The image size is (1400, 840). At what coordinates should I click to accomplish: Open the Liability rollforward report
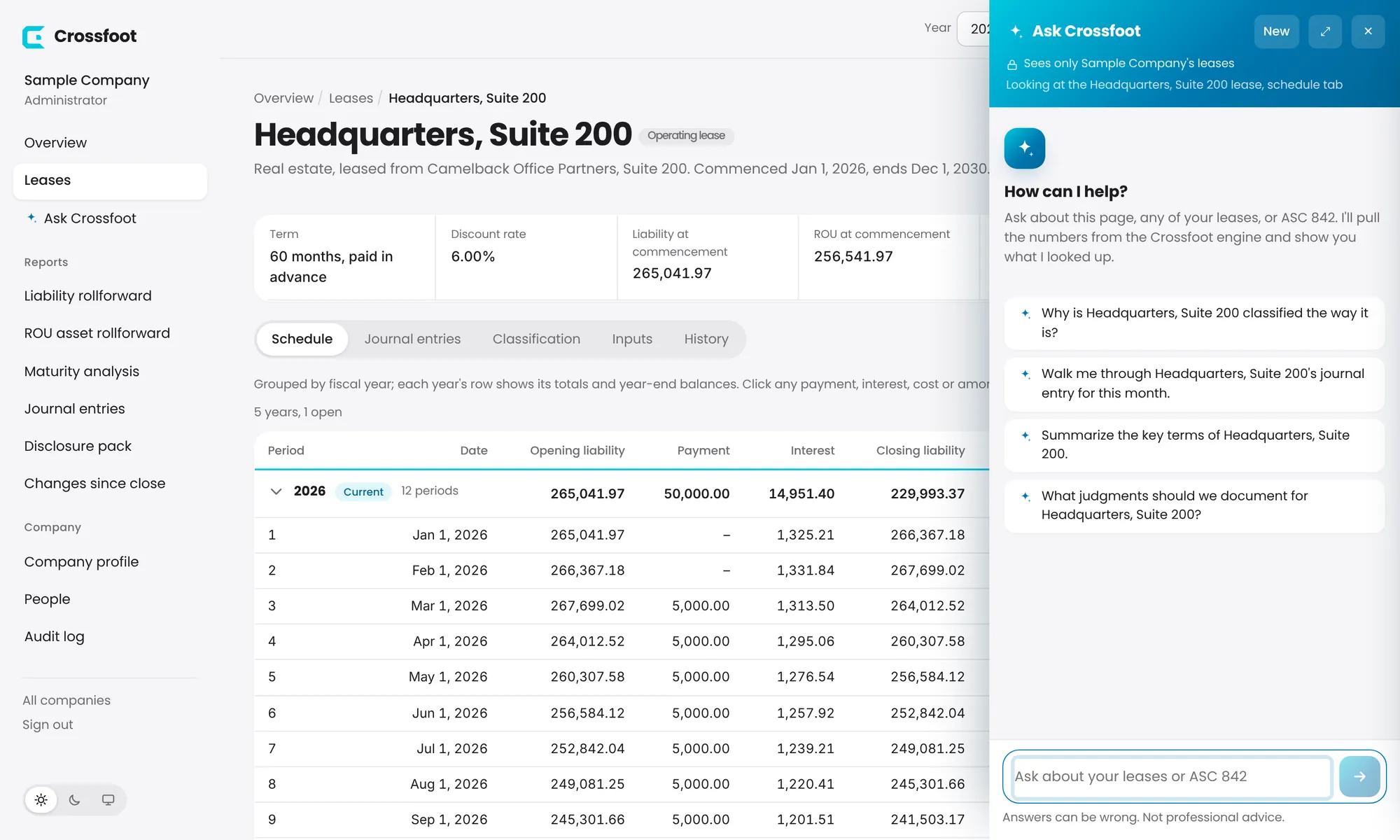tap(87, 296)
